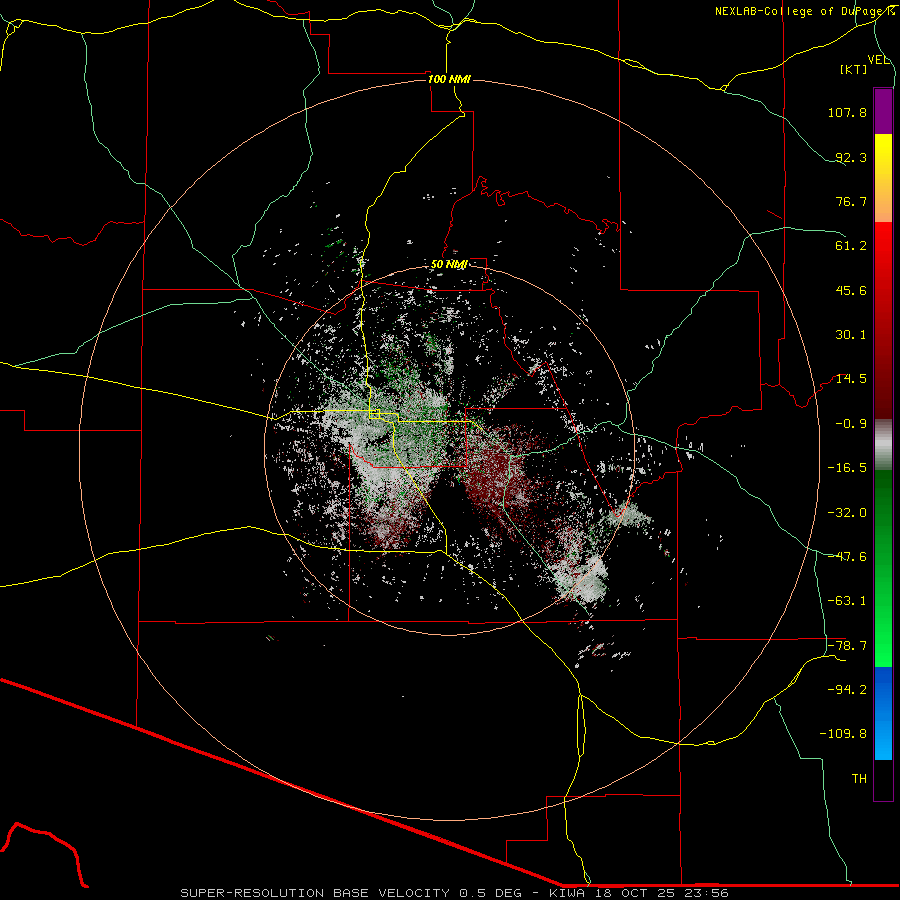900x900 pixels.
Task: Click the -109.8 scale value
Action: pos(843,734)
